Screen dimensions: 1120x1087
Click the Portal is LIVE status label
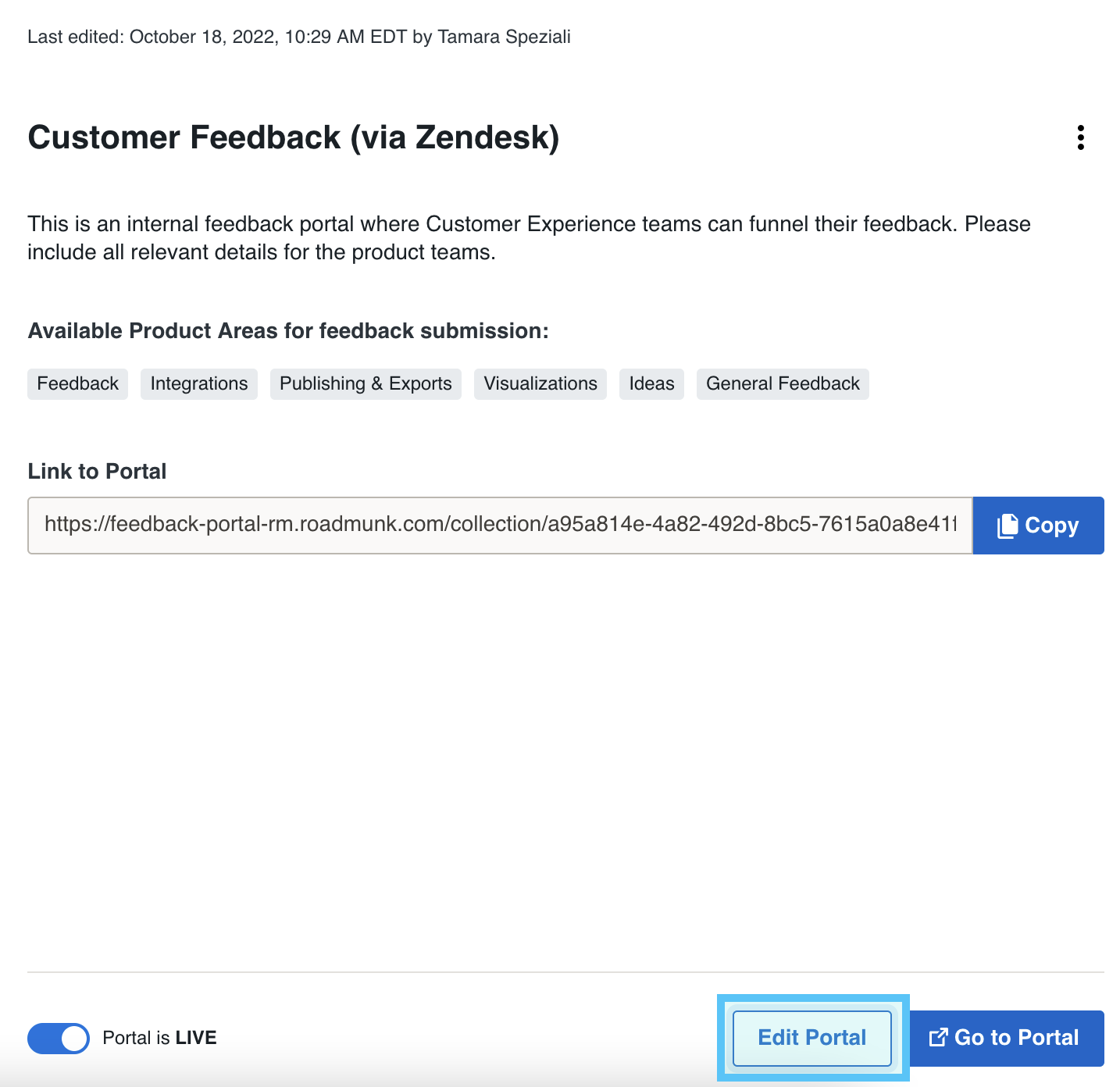point(159,1038)
